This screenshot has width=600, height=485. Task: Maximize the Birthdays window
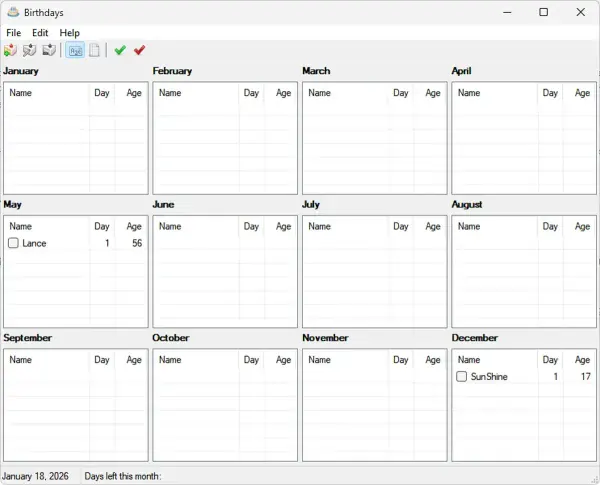(x=543, y=12)
